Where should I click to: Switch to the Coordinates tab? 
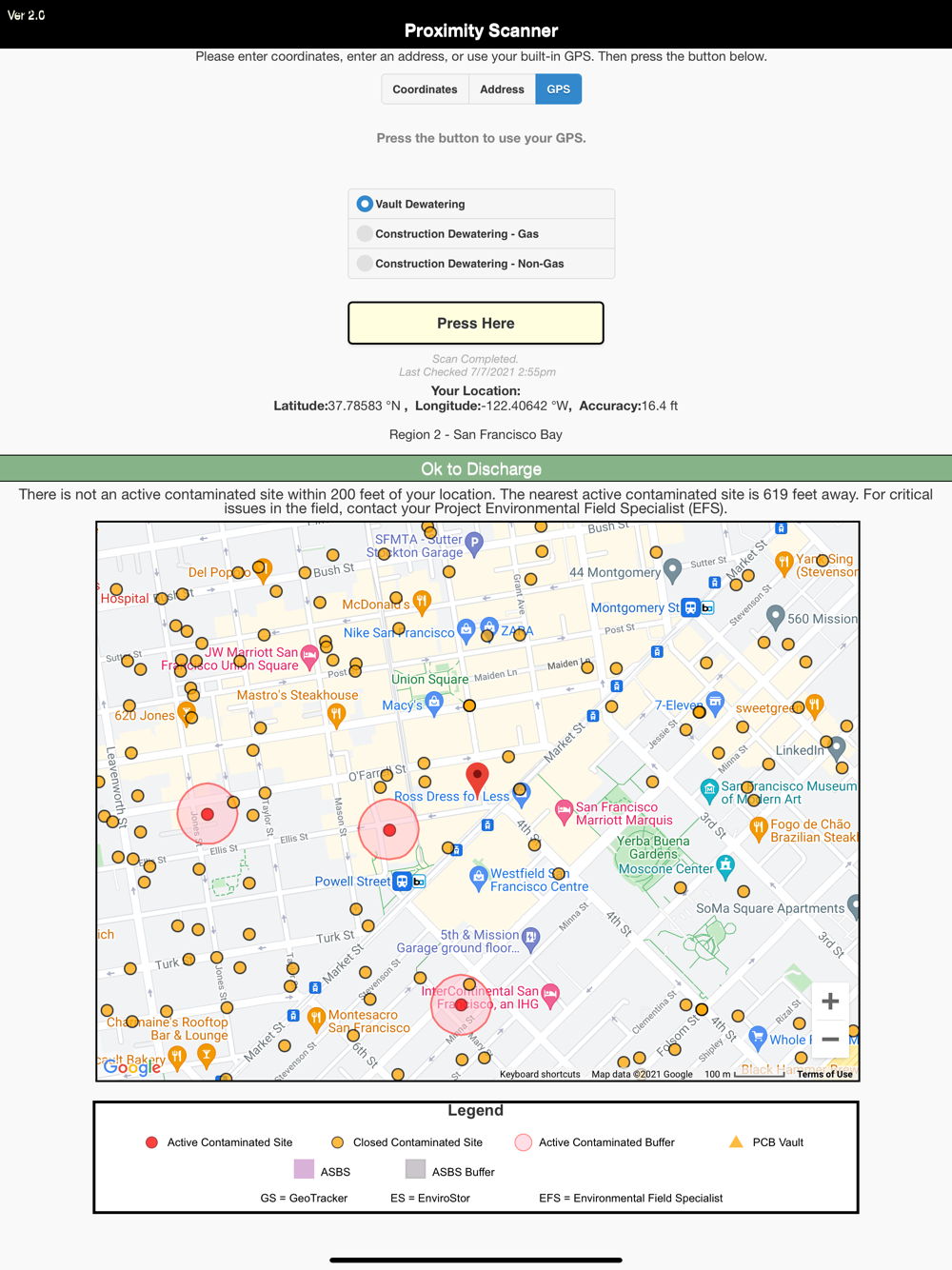click(x=425, y=89)
